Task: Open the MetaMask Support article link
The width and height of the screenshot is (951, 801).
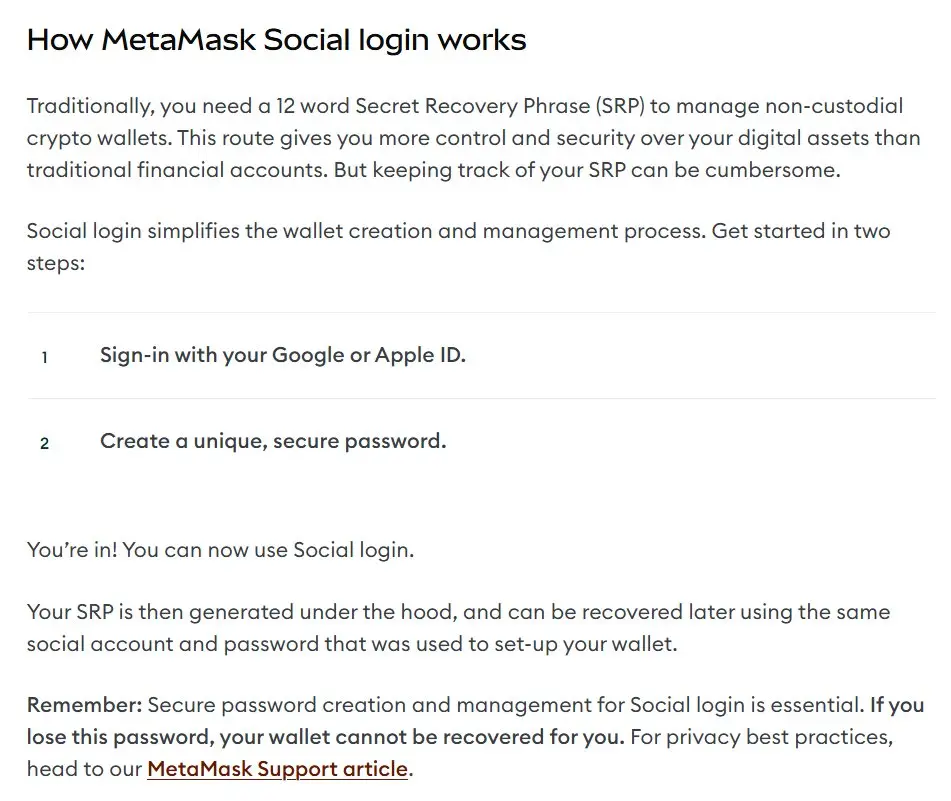Action: (277, 768)
